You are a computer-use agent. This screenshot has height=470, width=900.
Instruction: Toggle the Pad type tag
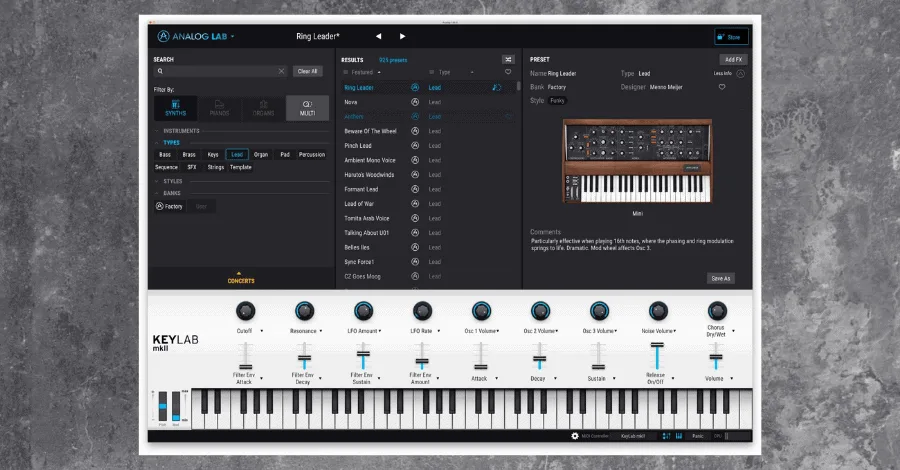[285, 154]
